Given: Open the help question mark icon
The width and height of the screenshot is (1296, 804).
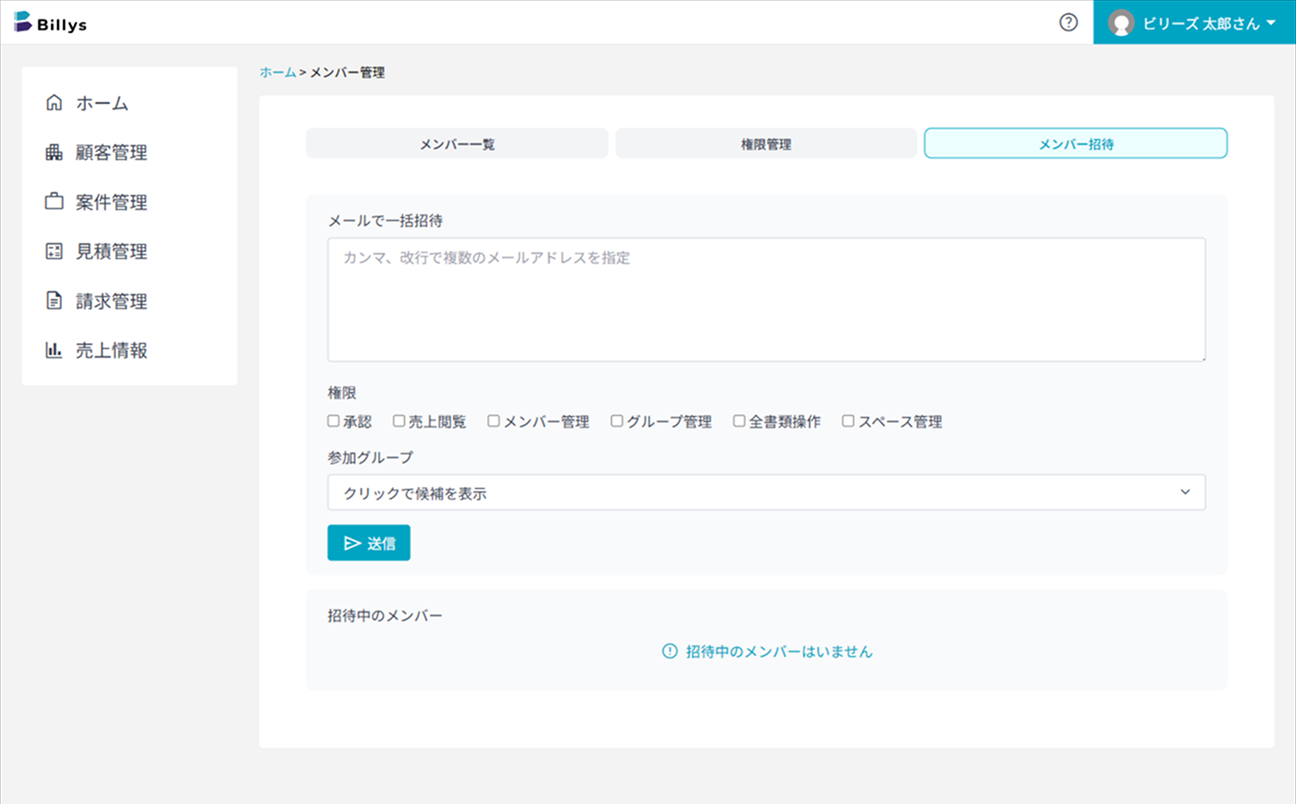Looking at the screenshot, I should click(1068, 22).
